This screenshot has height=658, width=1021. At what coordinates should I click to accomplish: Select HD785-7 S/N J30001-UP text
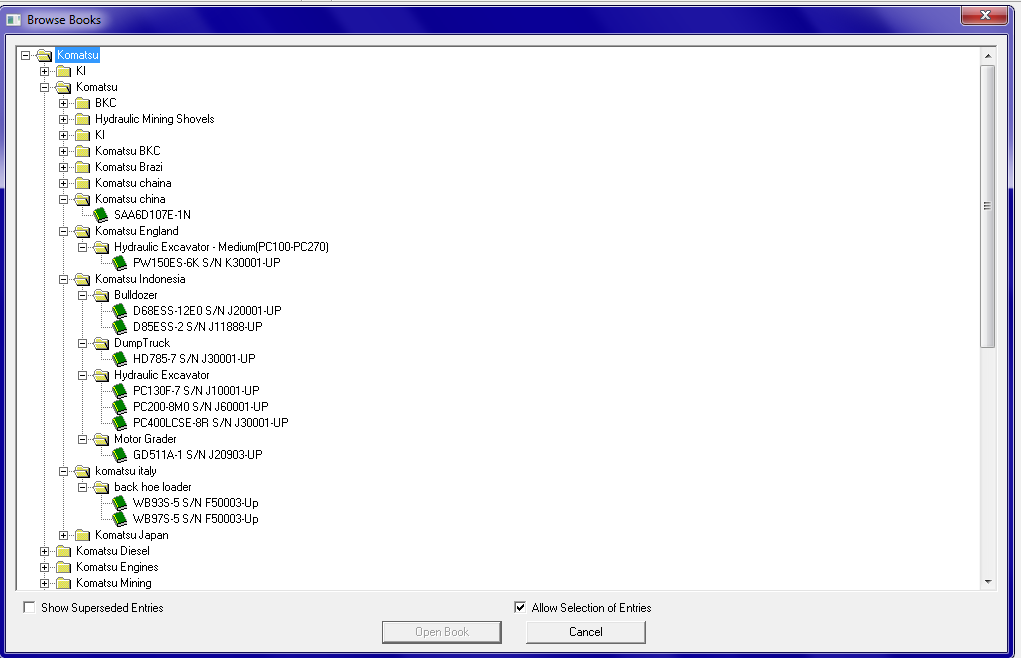point(194,359)
